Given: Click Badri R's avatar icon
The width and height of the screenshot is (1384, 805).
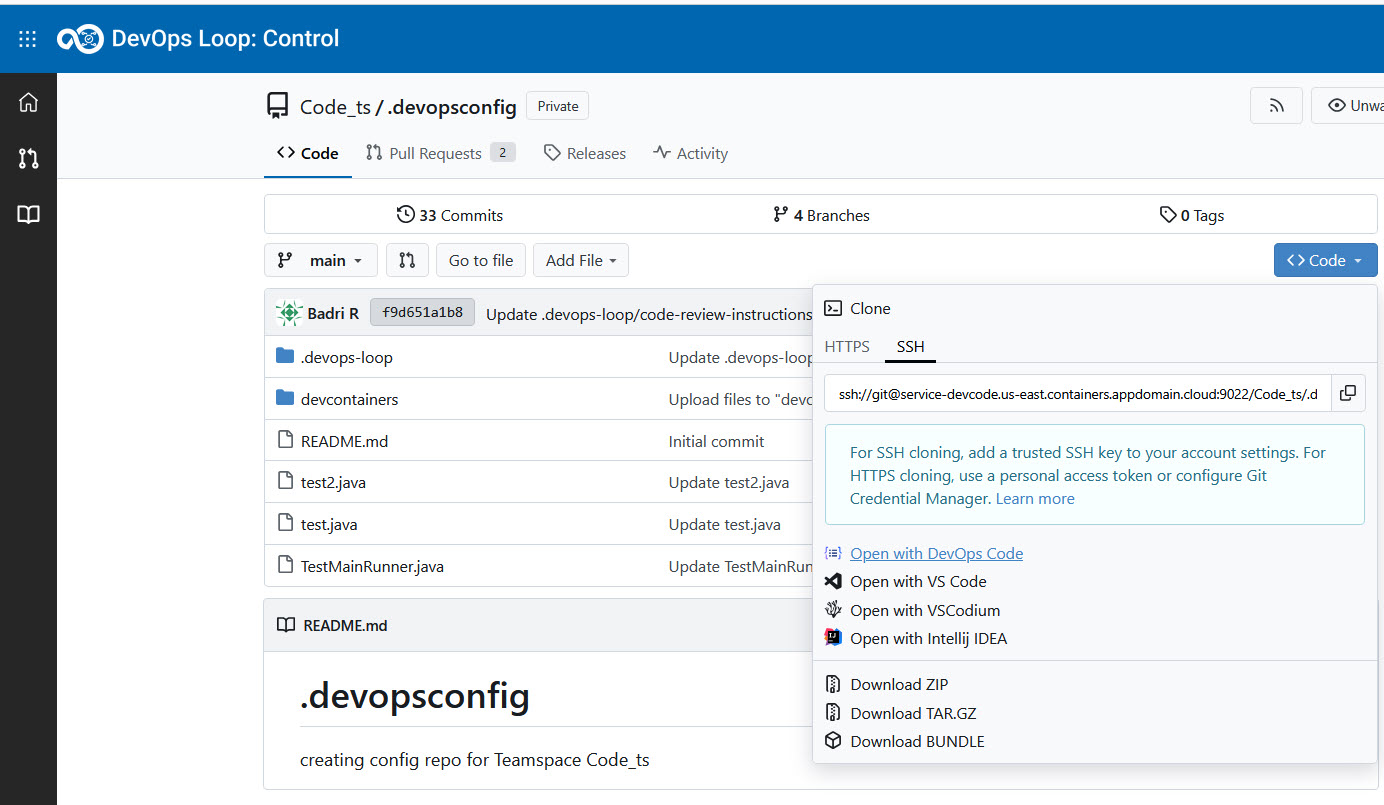Looking at the screenshot, I should coord(289,313).
